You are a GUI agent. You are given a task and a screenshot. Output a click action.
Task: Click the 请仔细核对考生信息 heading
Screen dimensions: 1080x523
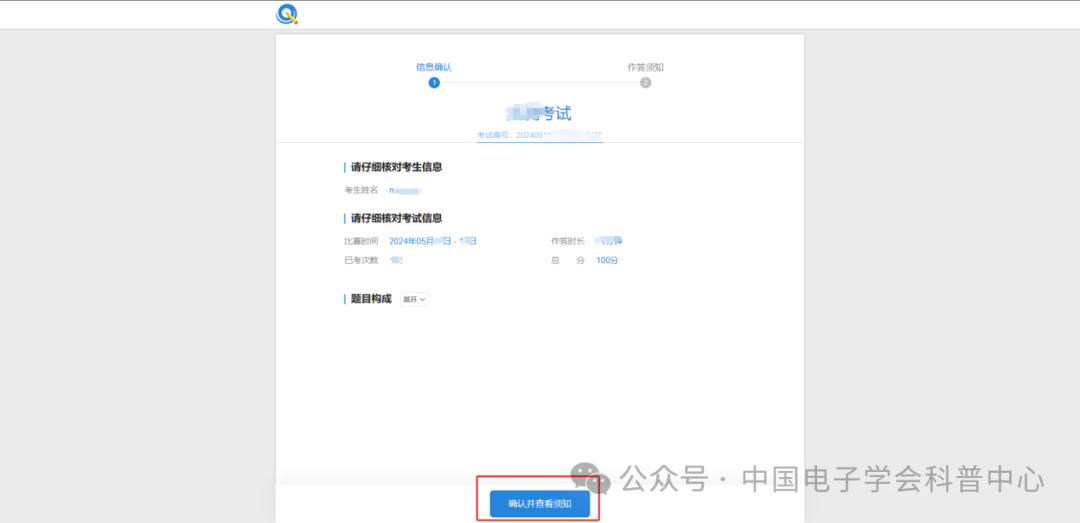tap(397, 167)
